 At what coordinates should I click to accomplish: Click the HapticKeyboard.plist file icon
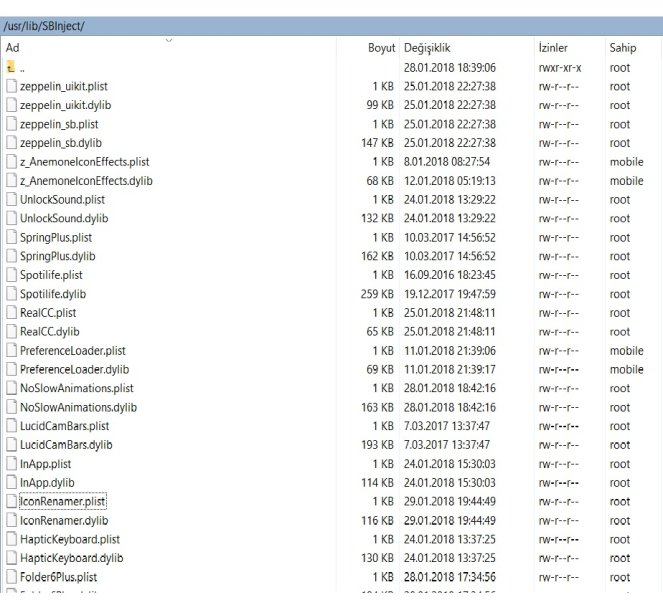point(12,539)
